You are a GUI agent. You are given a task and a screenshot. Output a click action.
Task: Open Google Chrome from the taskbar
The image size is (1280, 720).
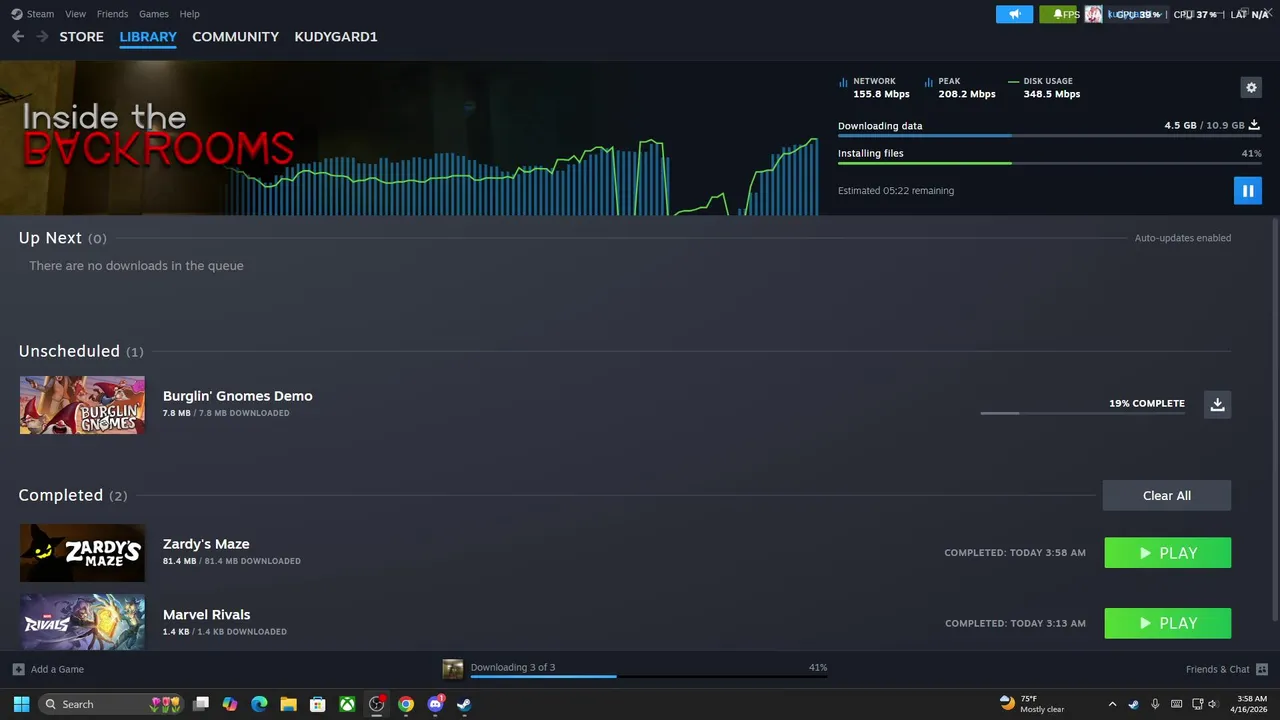[405, 704]
